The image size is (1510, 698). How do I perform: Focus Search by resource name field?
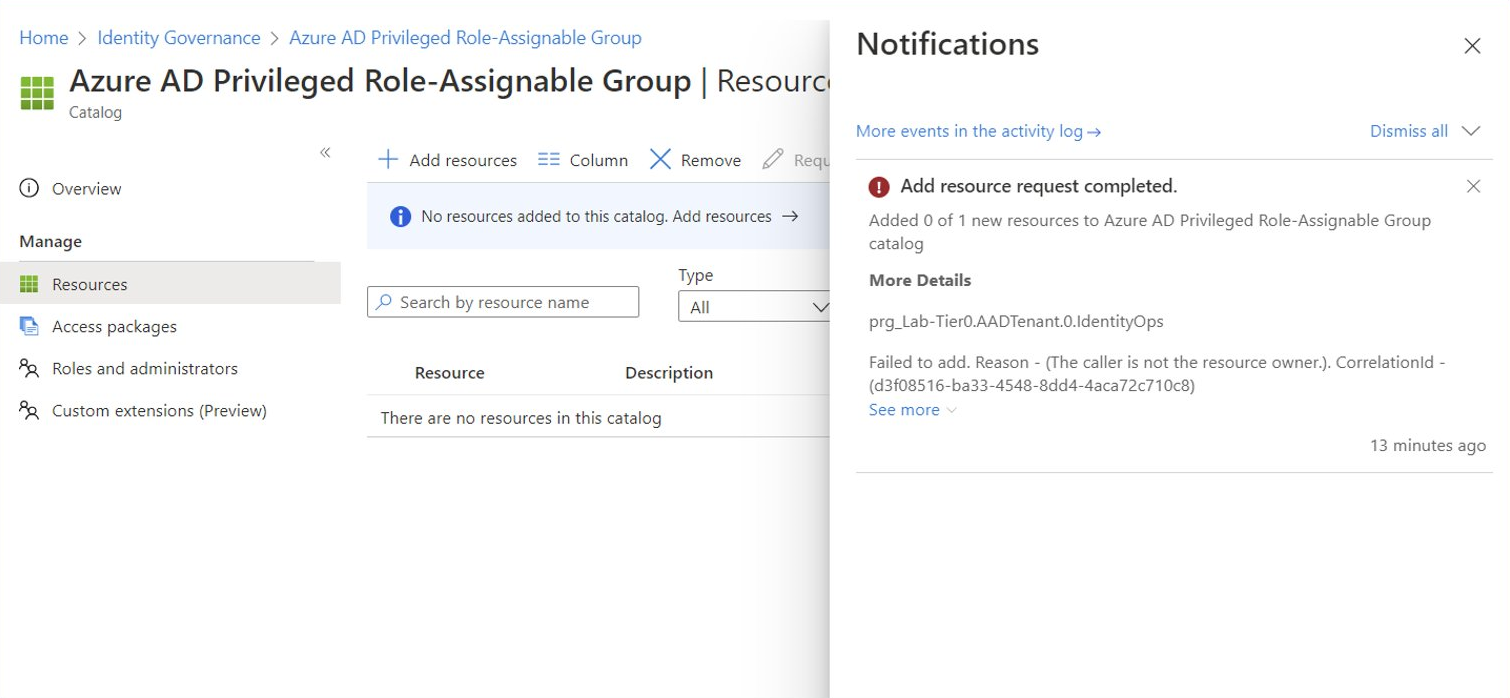(x=503, y=302)
